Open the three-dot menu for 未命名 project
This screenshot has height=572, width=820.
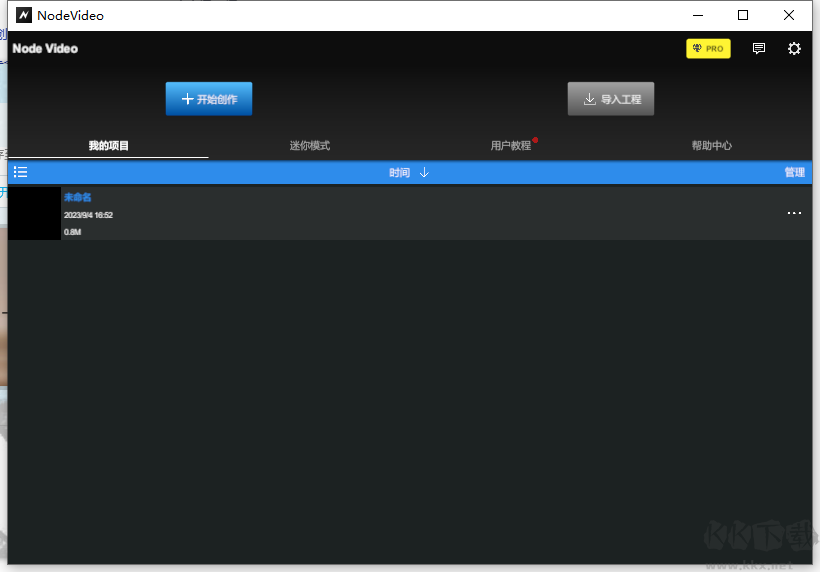click(x=794, y=213)
